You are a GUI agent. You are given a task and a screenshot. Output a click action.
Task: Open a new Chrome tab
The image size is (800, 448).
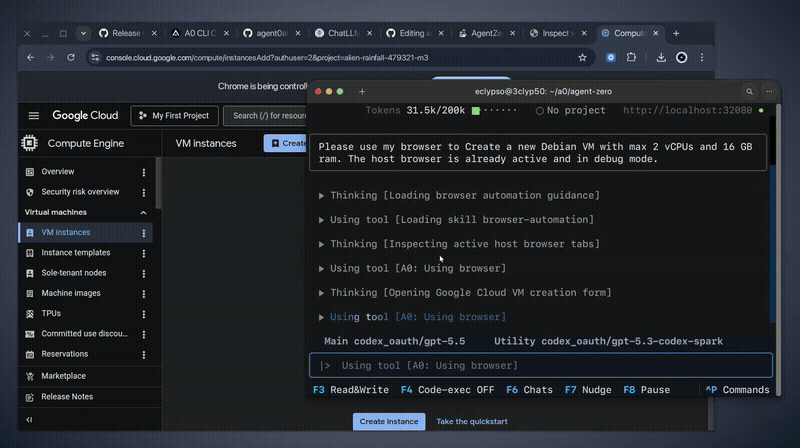(x=676, y=33)
